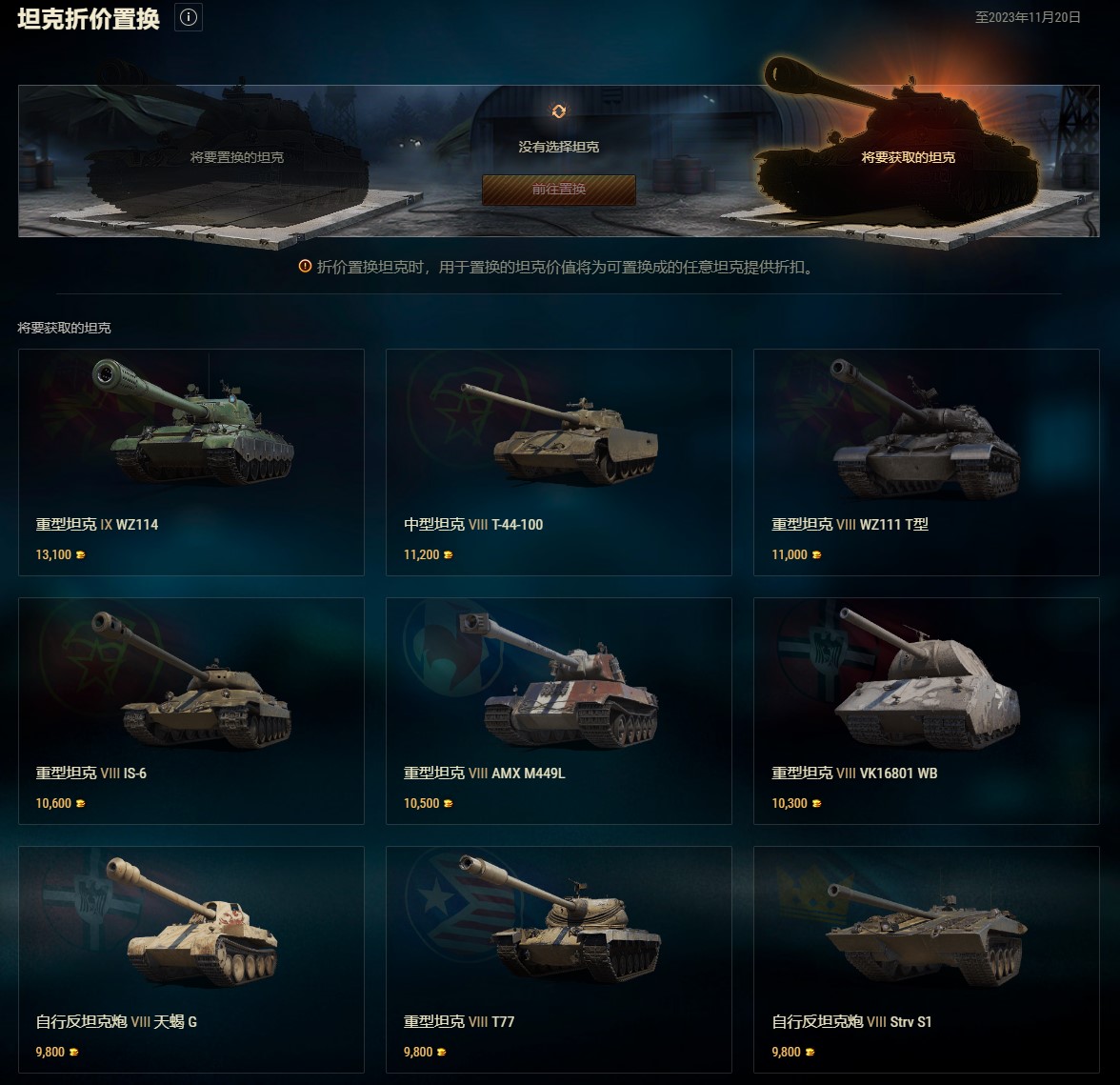Click the gold icon beside the 11,200 price

pos(449,555)
